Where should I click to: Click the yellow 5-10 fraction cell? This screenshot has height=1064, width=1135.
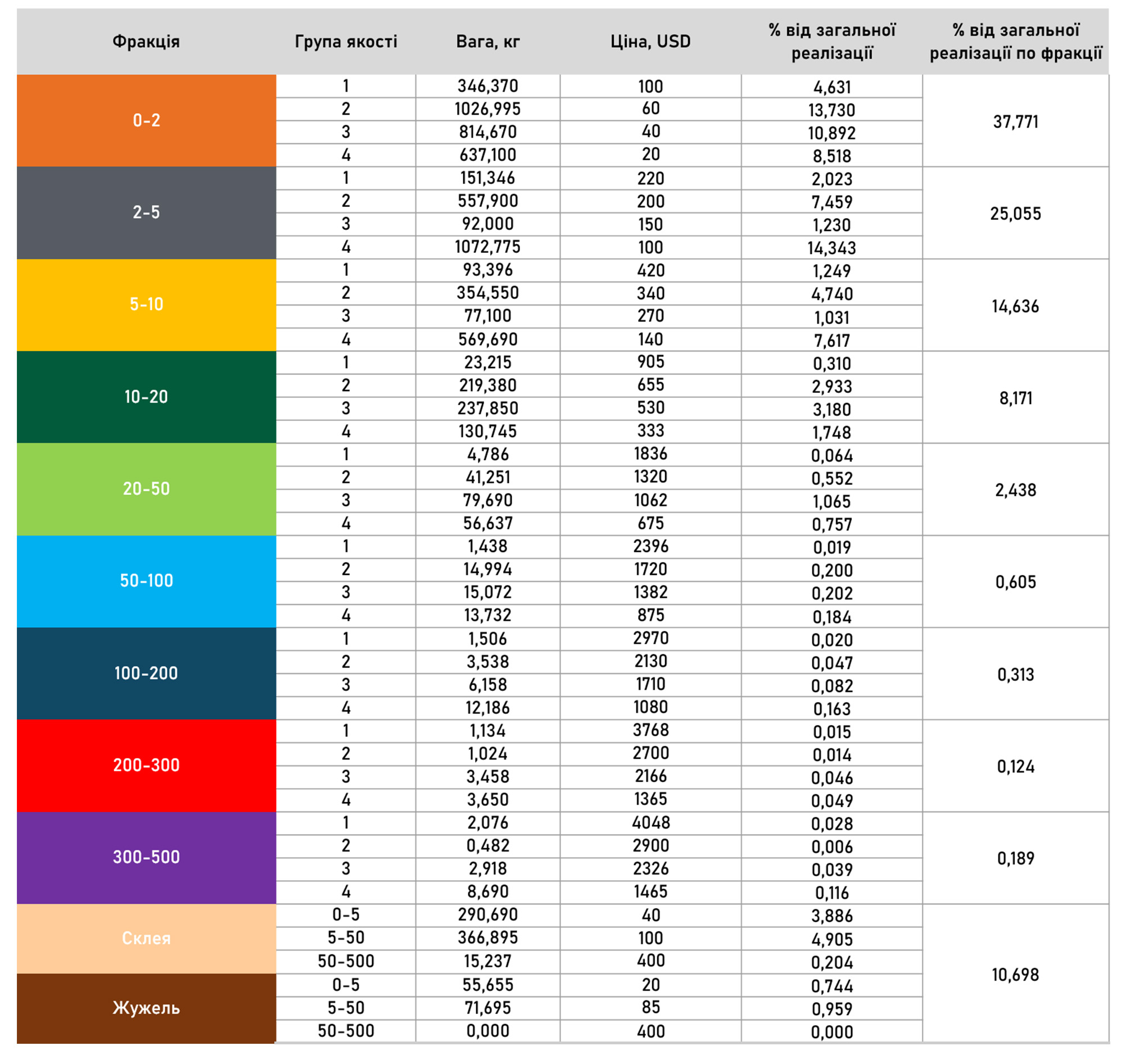146,304
